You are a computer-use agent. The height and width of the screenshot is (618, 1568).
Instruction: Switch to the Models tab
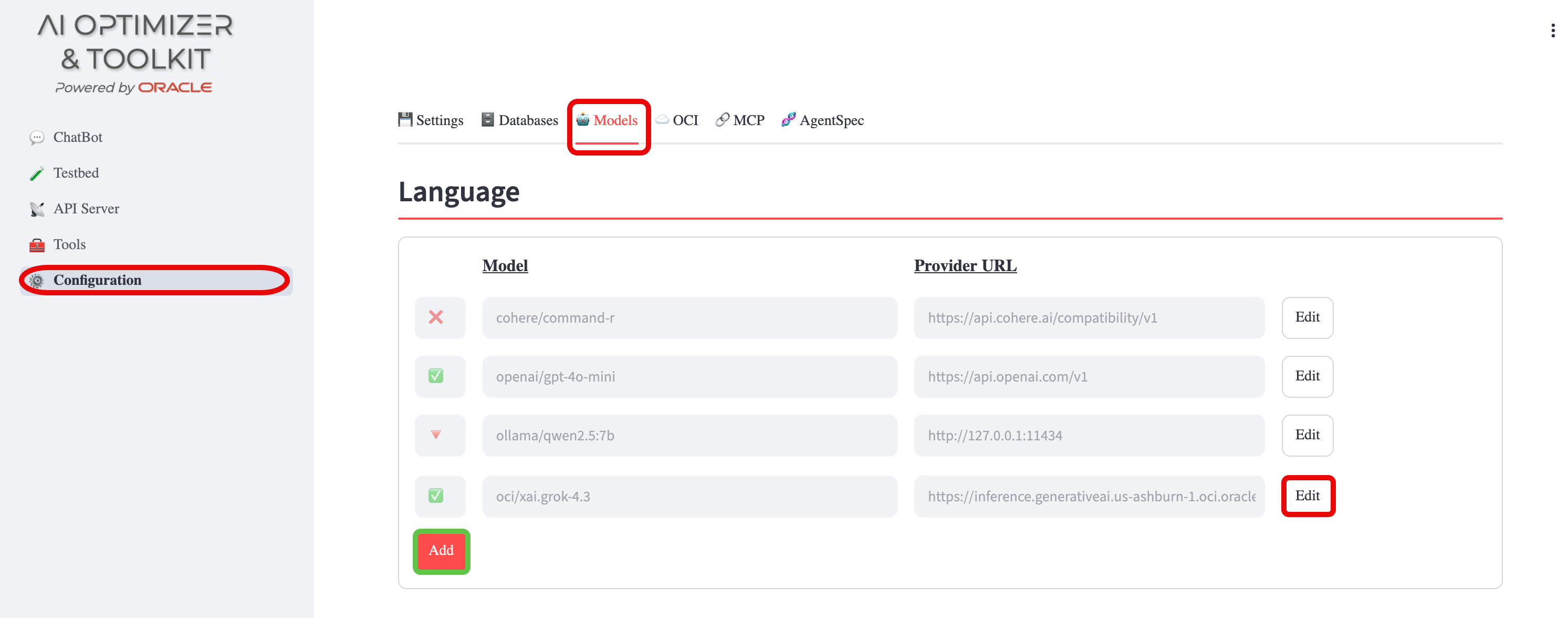pos(607,120)
